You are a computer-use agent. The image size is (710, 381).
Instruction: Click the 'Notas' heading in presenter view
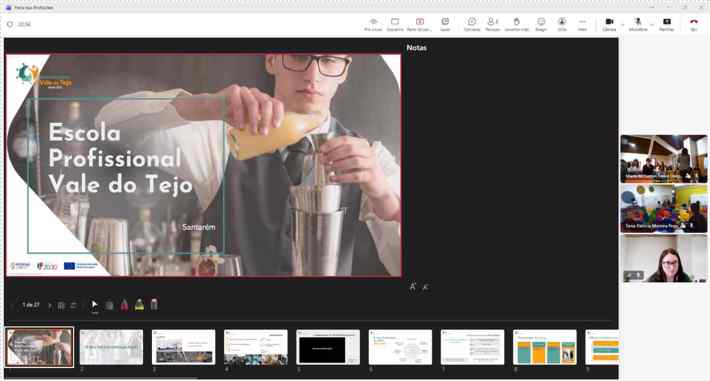click(417, 48)
